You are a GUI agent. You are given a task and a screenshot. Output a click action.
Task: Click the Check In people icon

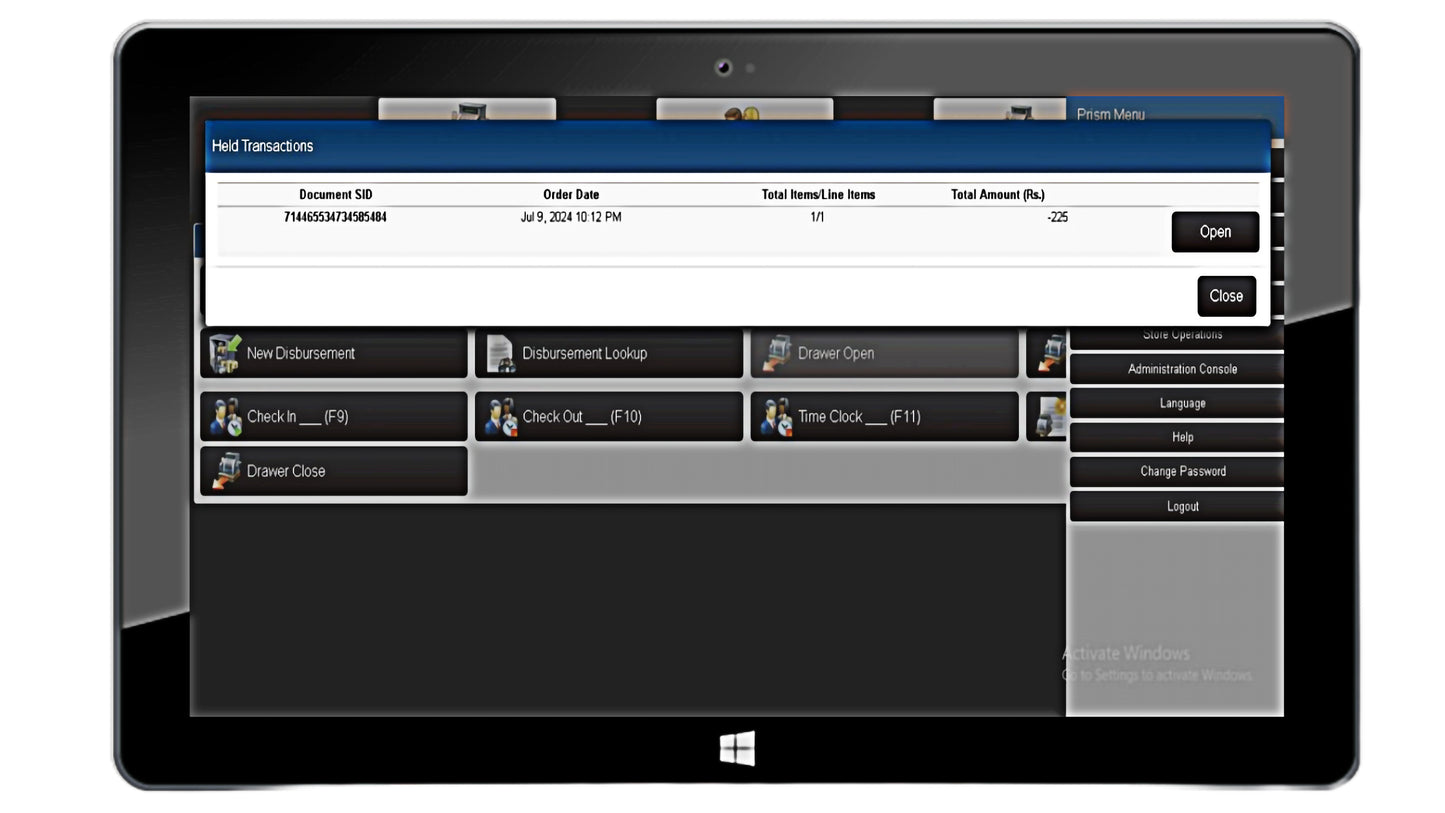(x=225, y=417)
